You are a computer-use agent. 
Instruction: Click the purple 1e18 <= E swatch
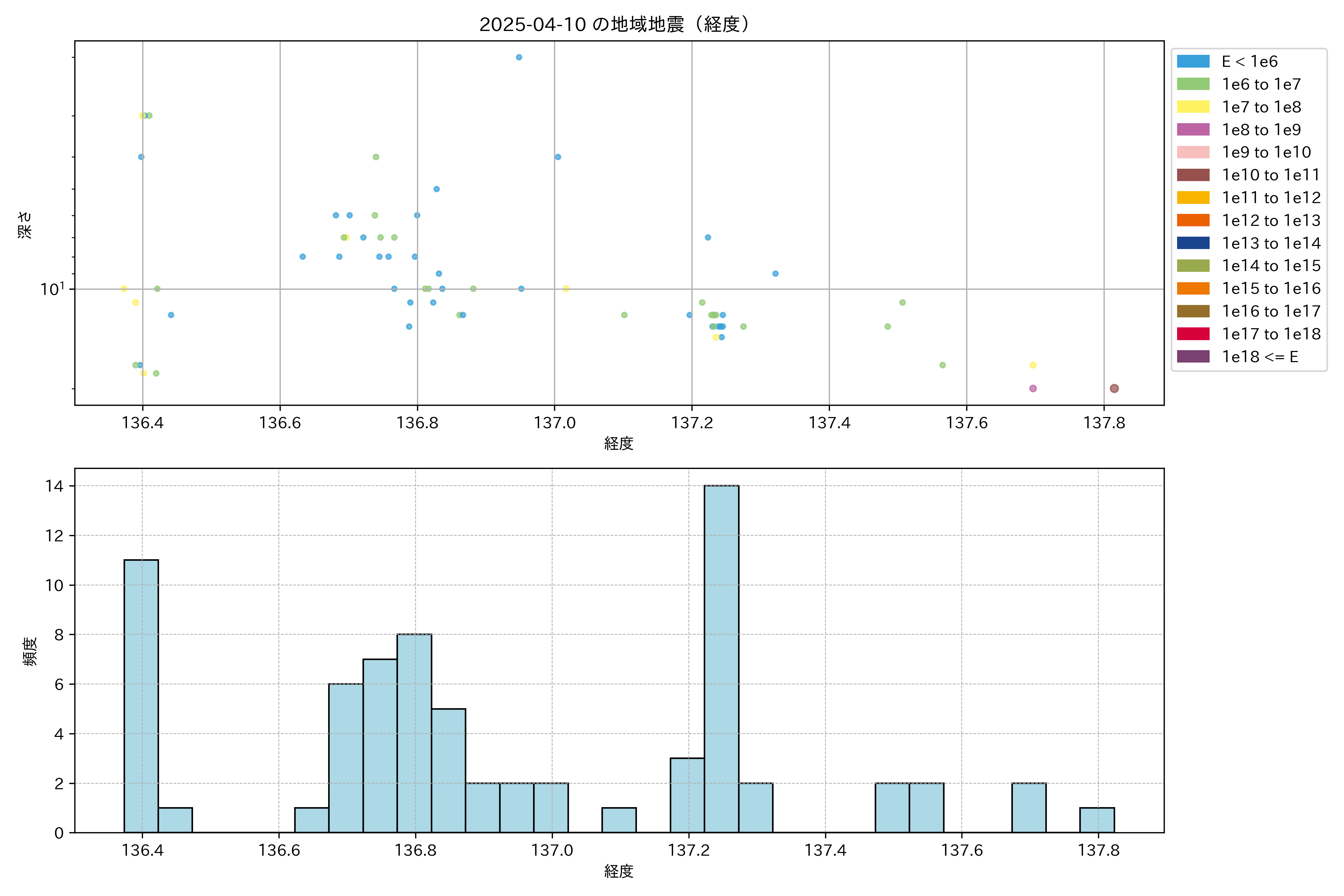pos(1193,357)
